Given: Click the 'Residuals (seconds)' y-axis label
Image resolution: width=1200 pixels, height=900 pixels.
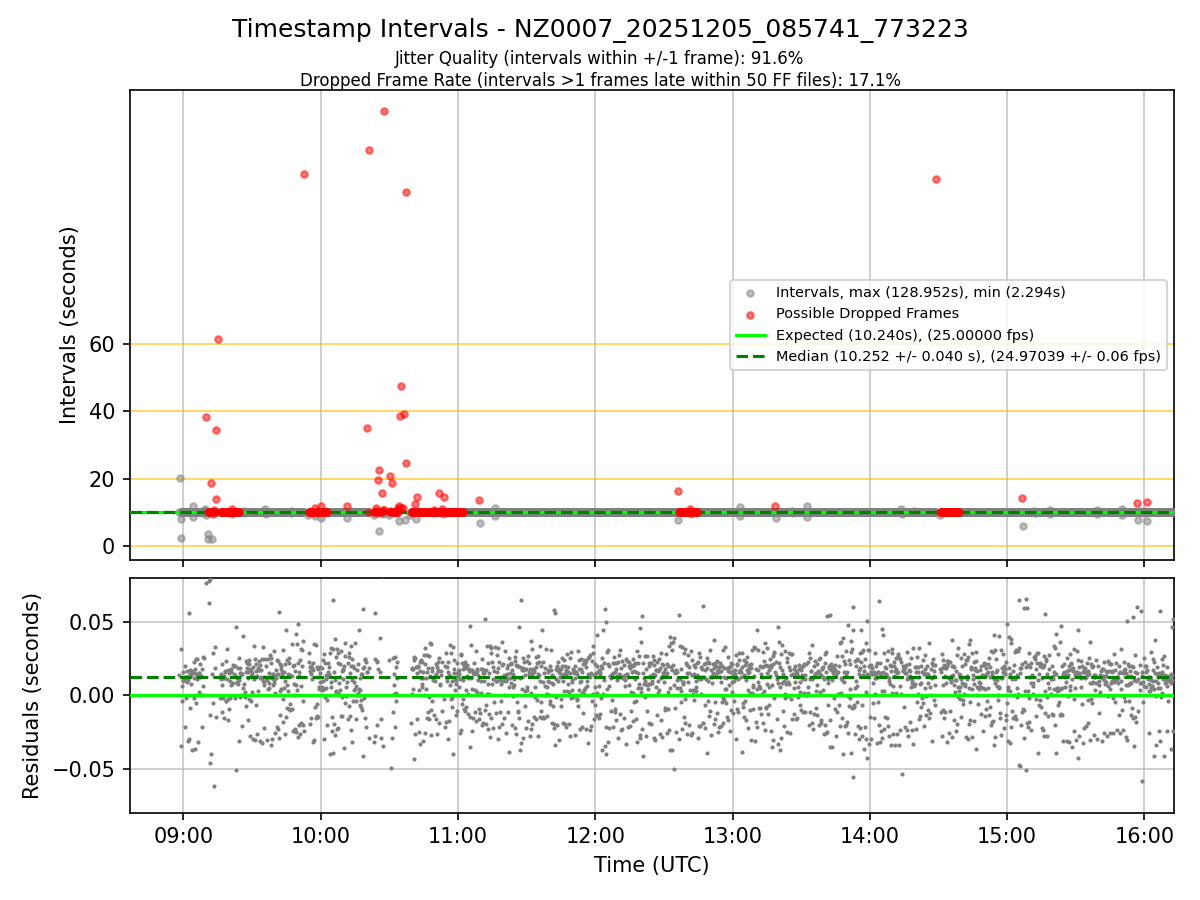Looking at the screenshot, I should (32, 696).
